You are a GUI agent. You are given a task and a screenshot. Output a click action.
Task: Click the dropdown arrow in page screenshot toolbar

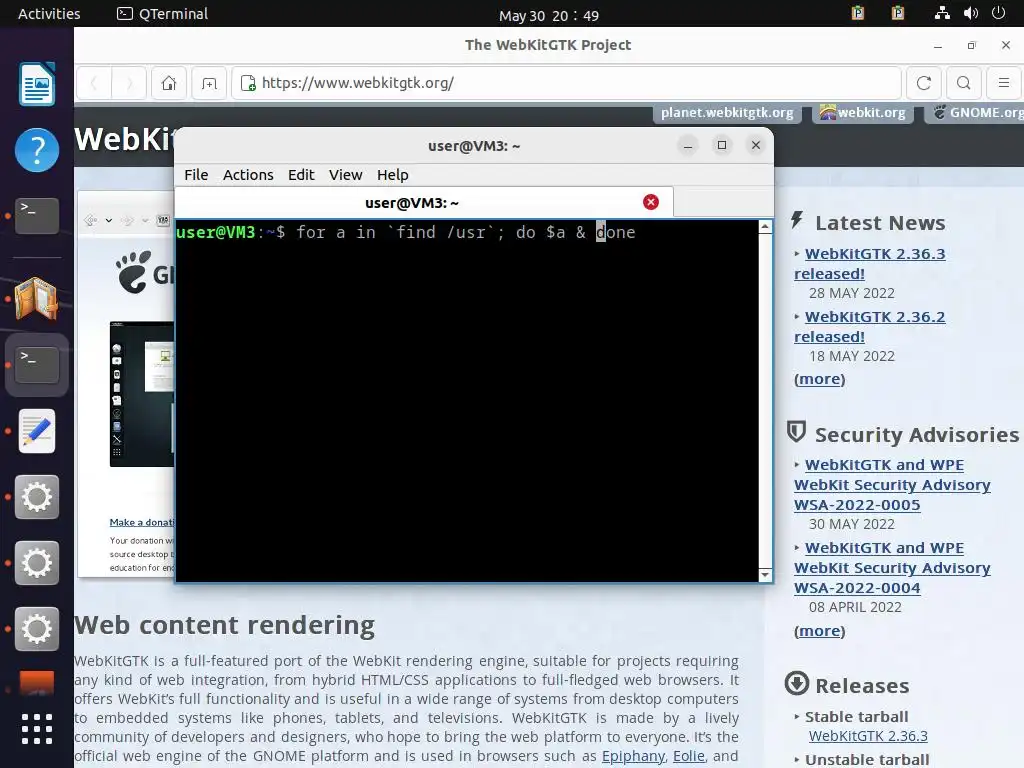(108, 221)
